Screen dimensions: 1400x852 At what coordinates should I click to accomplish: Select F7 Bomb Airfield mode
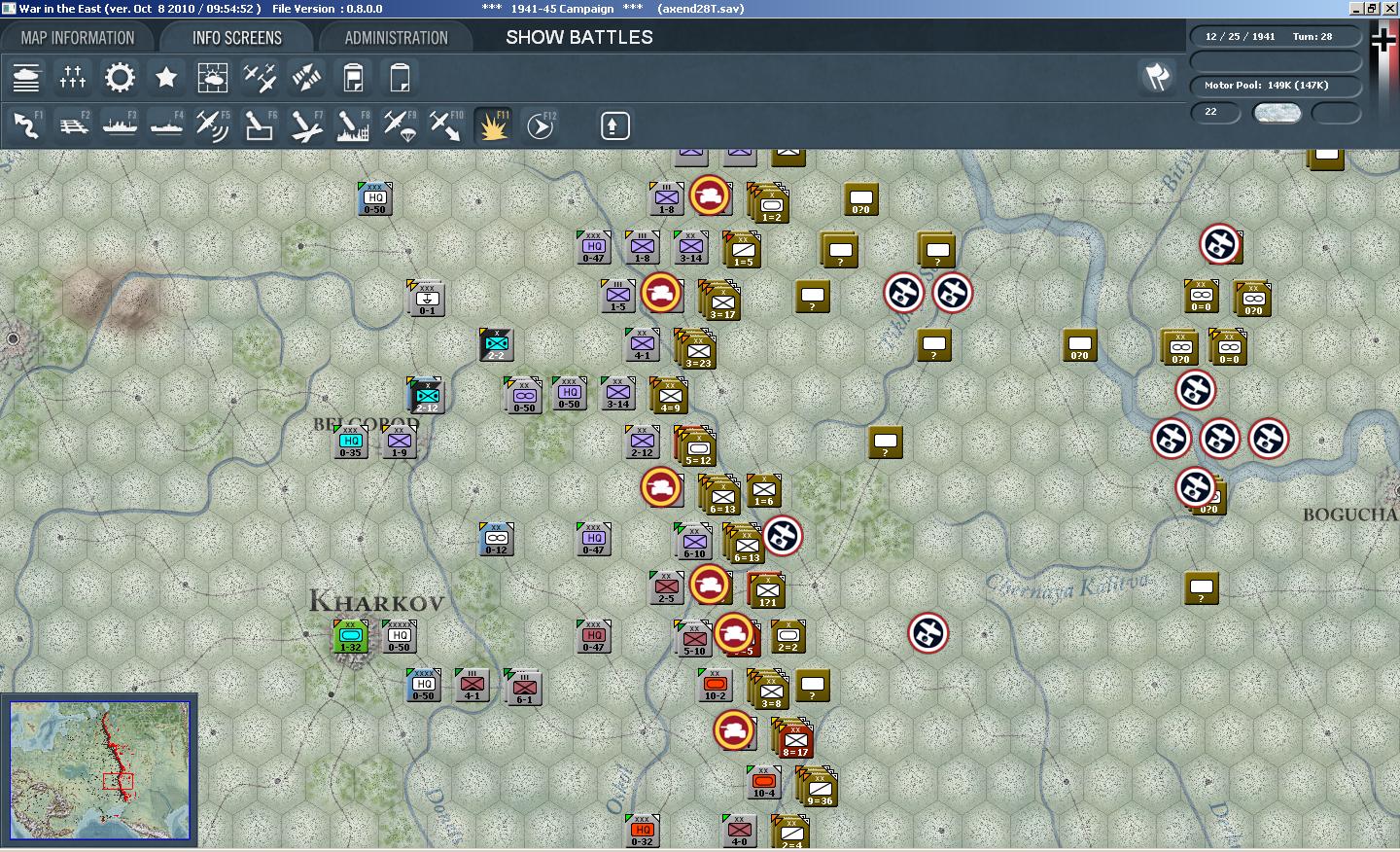[x=306, y=125]
